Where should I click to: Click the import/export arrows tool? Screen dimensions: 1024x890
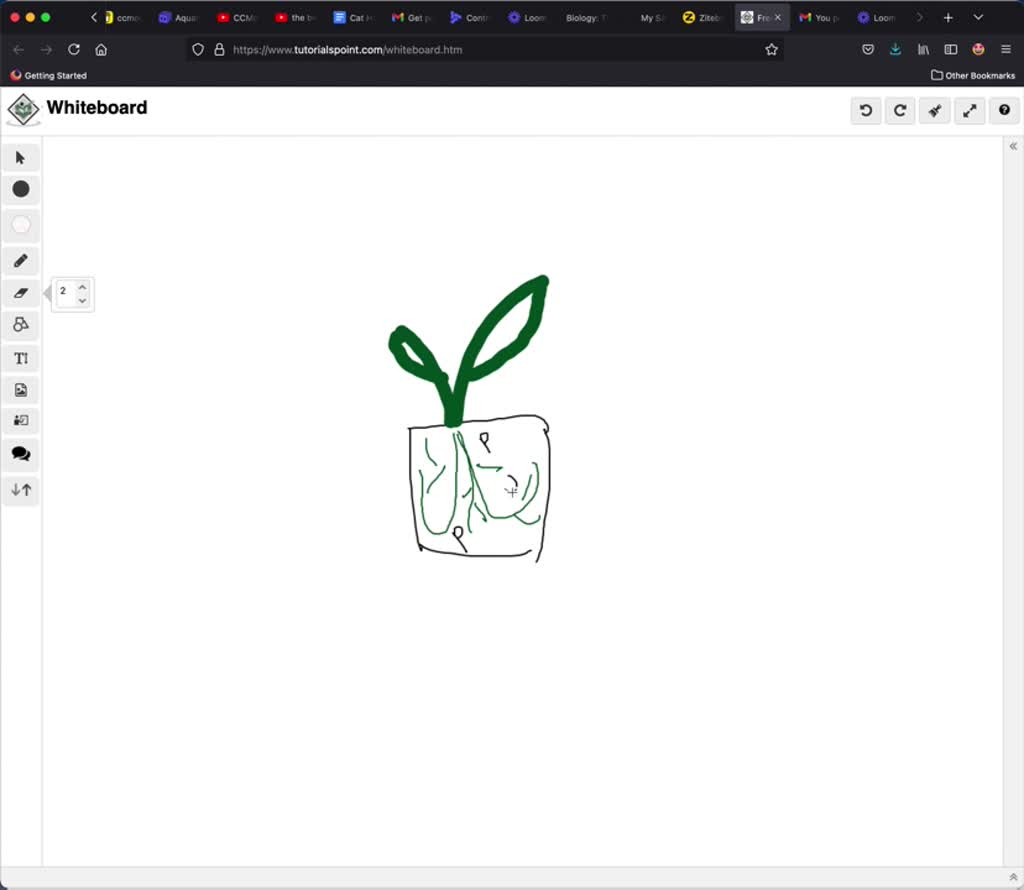click(x=20, y=490)
